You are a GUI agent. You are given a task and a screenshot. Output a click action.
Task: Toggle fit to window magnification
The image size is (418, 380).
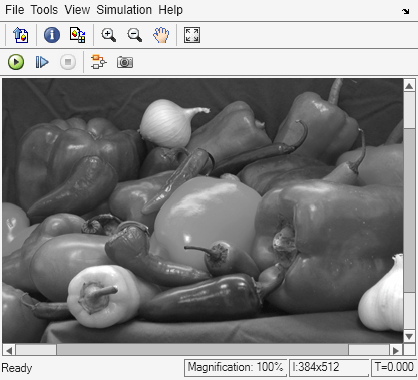192,35
